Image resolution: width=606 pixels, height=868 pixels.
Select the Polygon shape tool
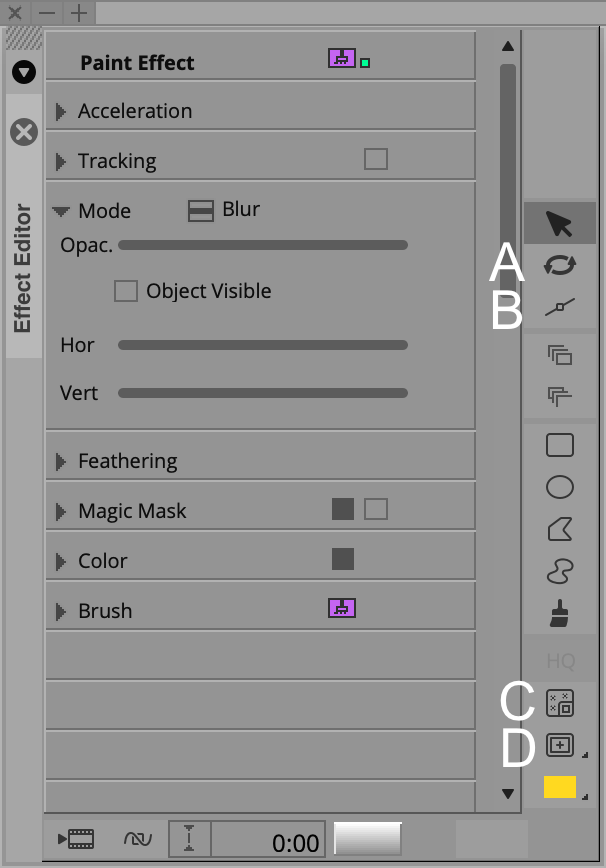pyautogui.click(x=560, y=529)
